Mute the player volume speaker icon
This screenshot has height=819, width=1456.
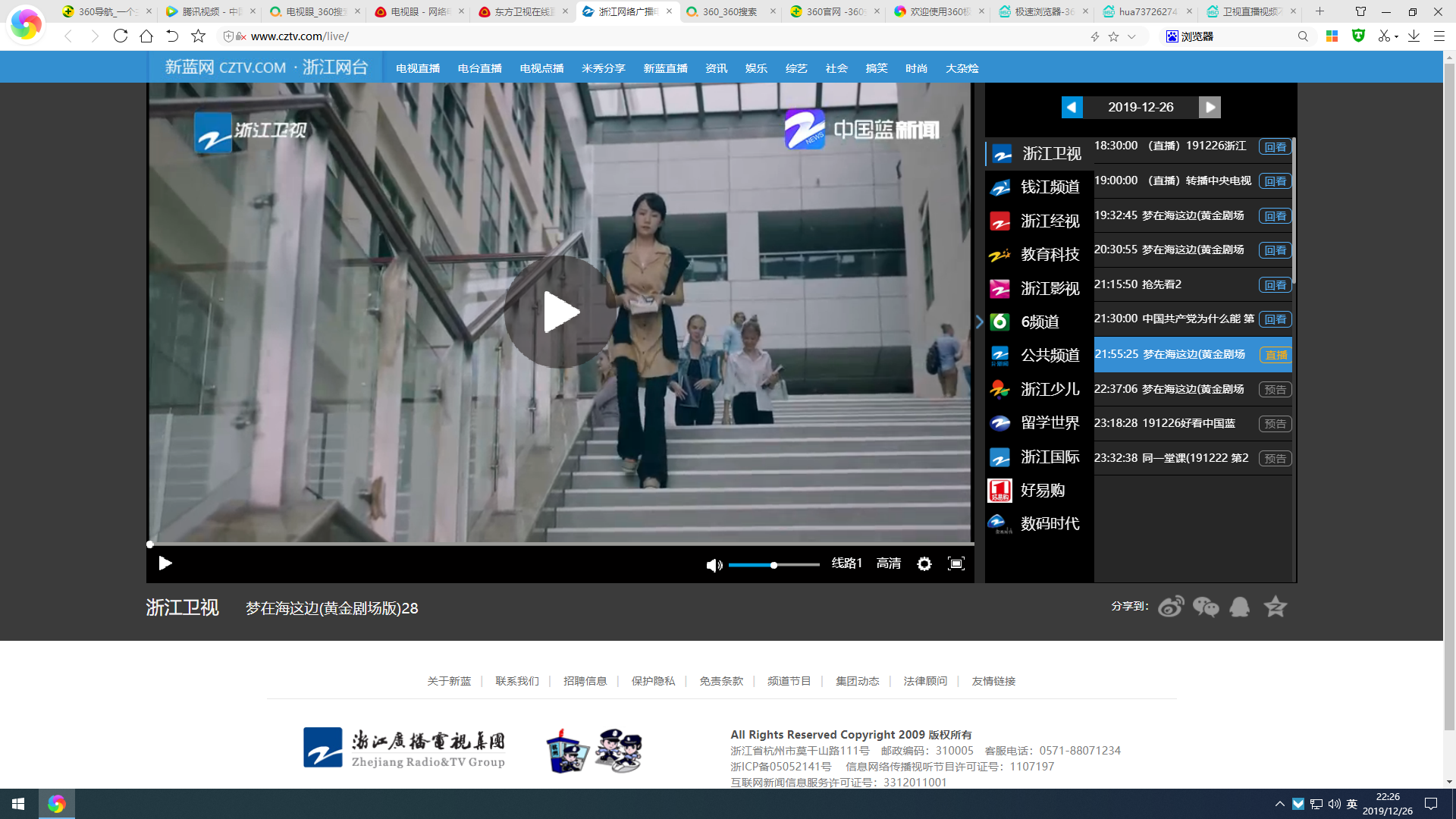714,565
